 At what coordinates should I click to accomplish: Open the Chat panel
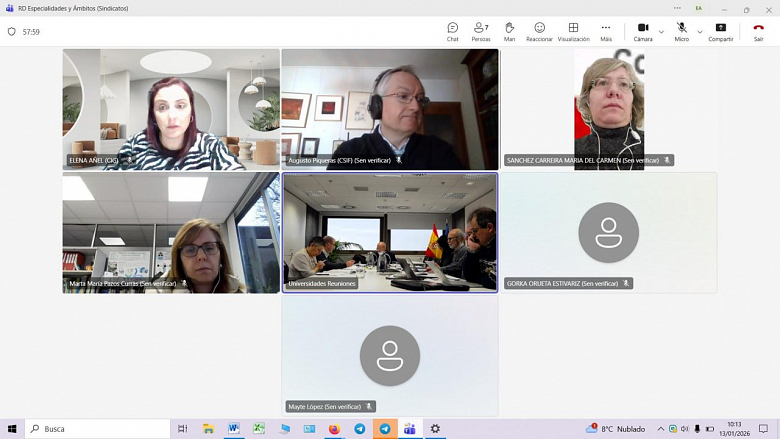pyautogui.click(x=452, y=31)
